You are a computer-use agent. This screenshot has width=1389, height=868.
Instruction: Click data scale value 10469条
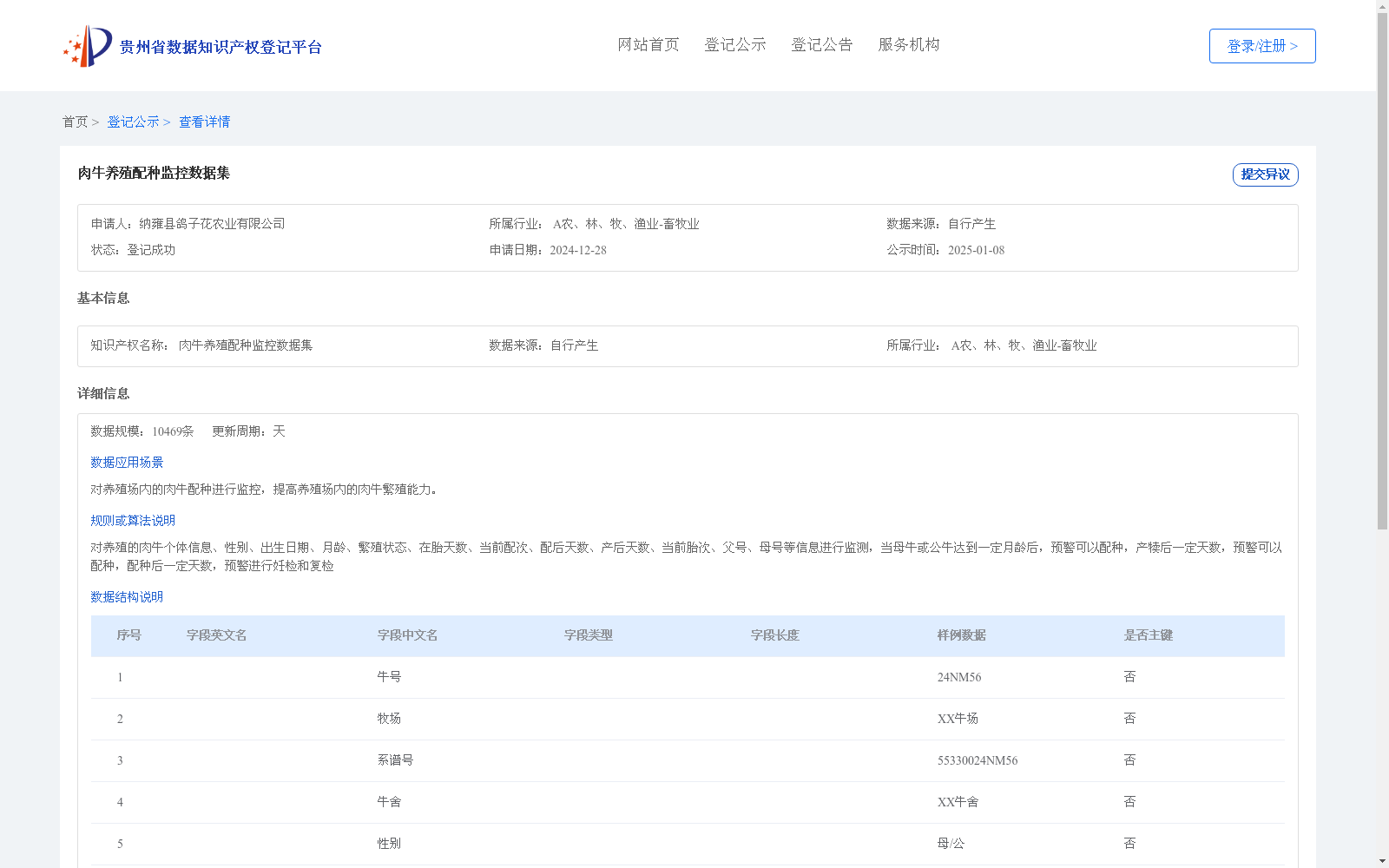click(173, 431)
